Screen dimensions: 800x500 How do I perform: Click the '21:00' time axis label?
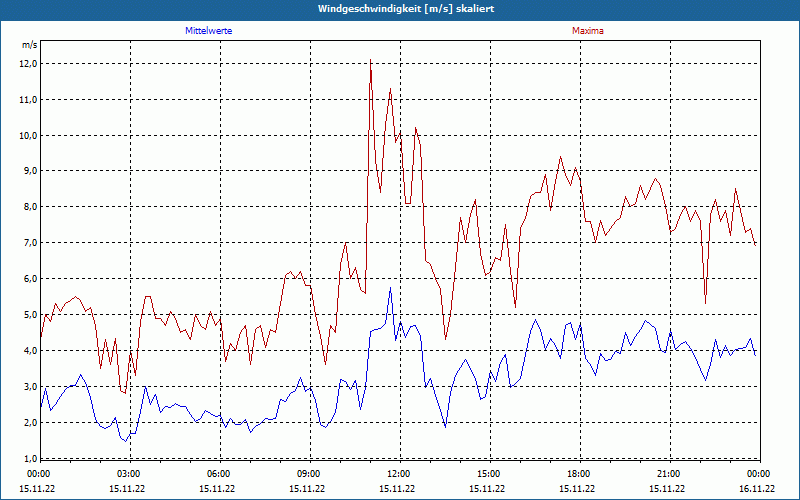670,473
